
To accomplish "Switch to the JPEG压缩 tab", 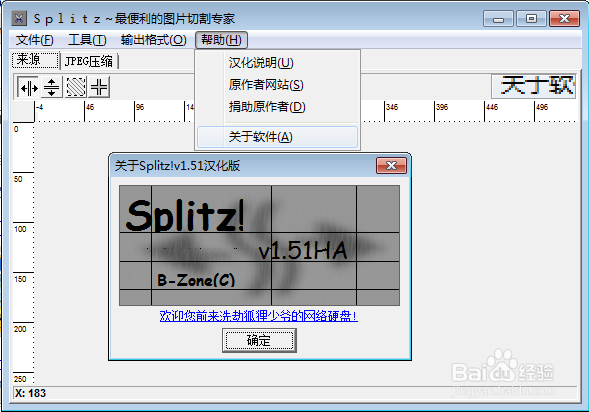I will pos(89,61).
